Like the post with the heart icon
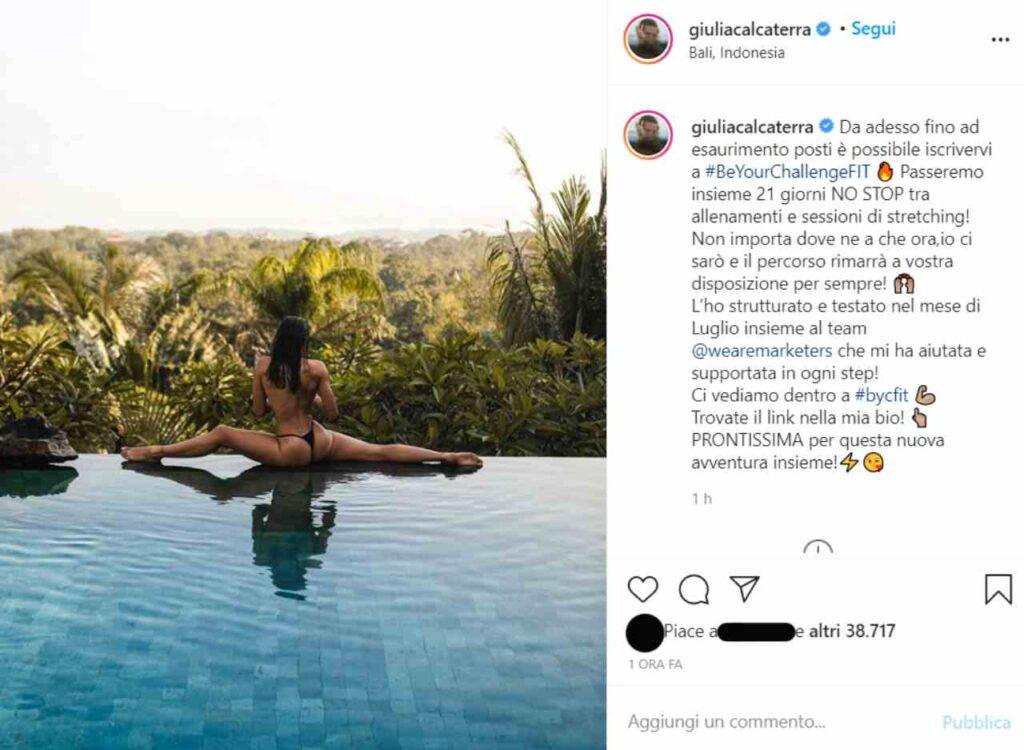 [643, 589]
